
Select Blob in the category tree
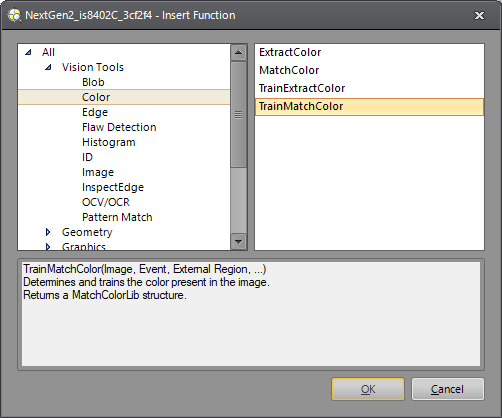click(93, 82)
